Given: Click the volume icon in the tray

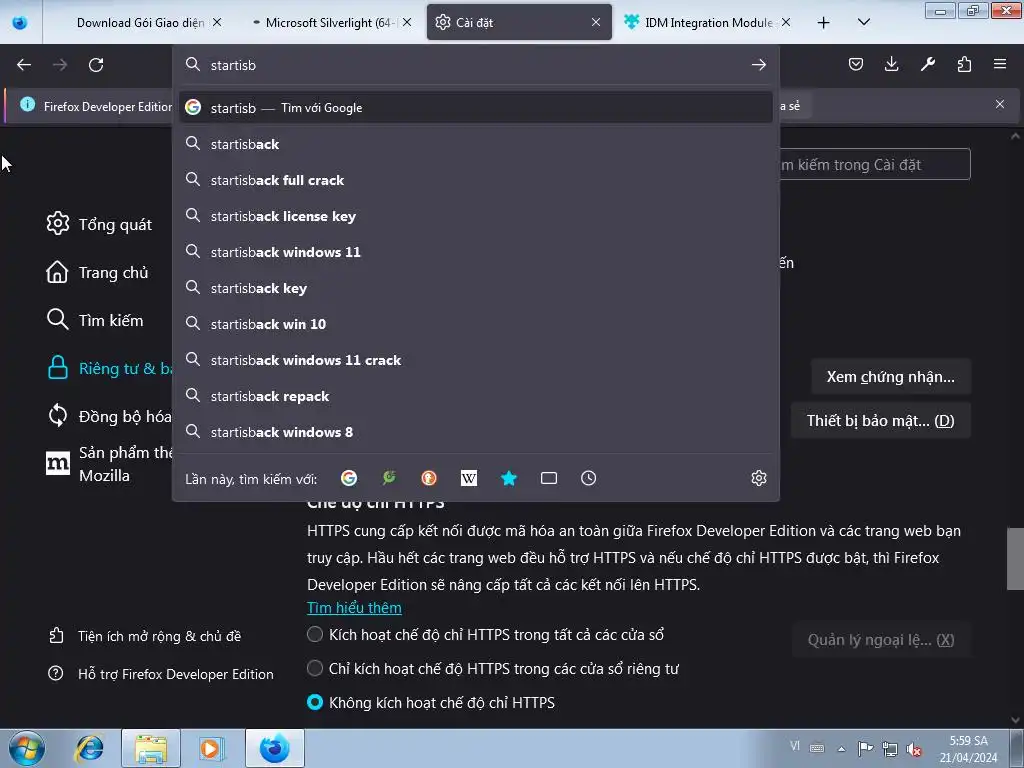Looking at the screenshot, I should pos(914,749).
